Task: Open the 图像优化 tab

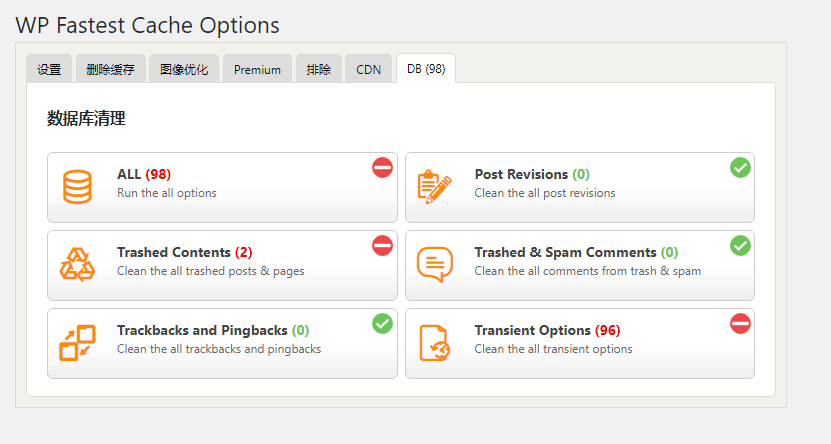Action: (x=184, y=69)
